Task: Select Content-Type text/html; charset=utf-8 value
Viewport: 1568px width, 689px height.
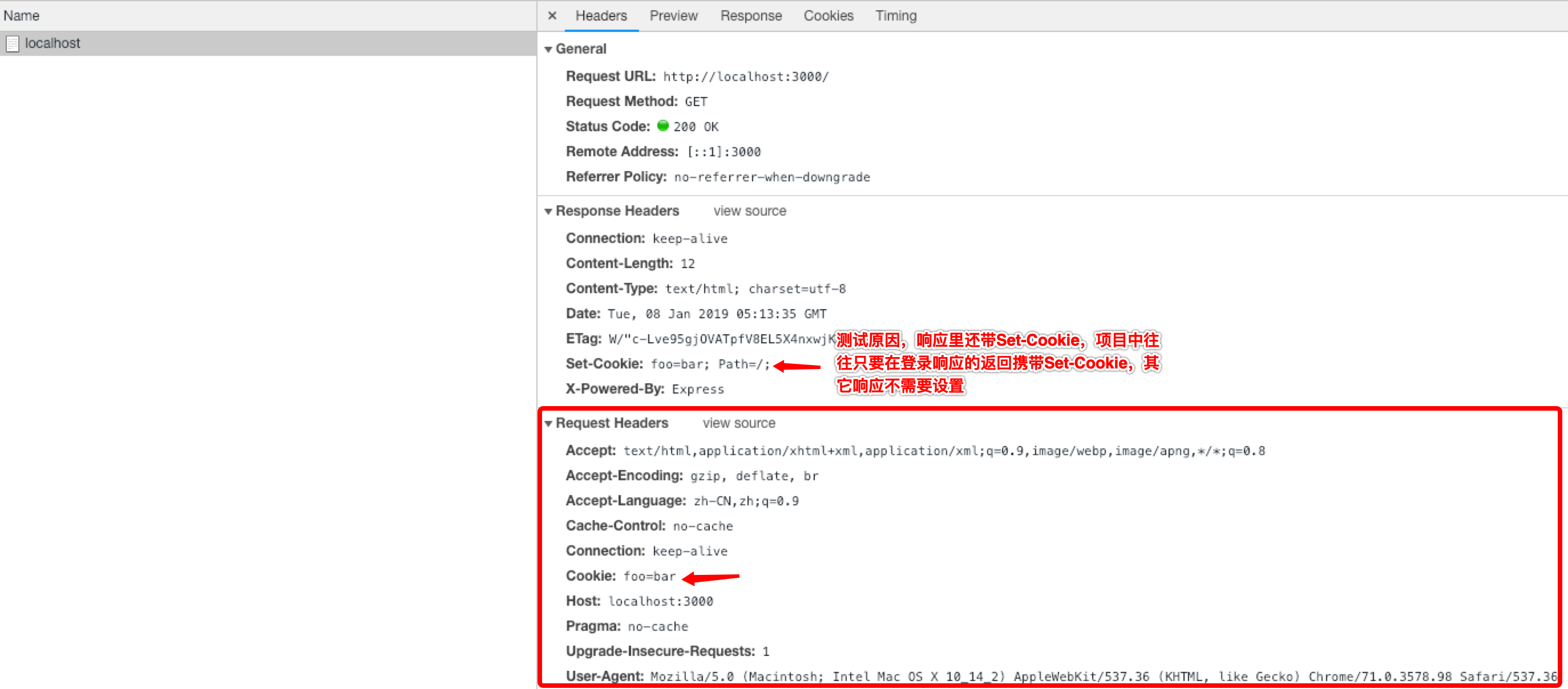Action: click(755, 289)
